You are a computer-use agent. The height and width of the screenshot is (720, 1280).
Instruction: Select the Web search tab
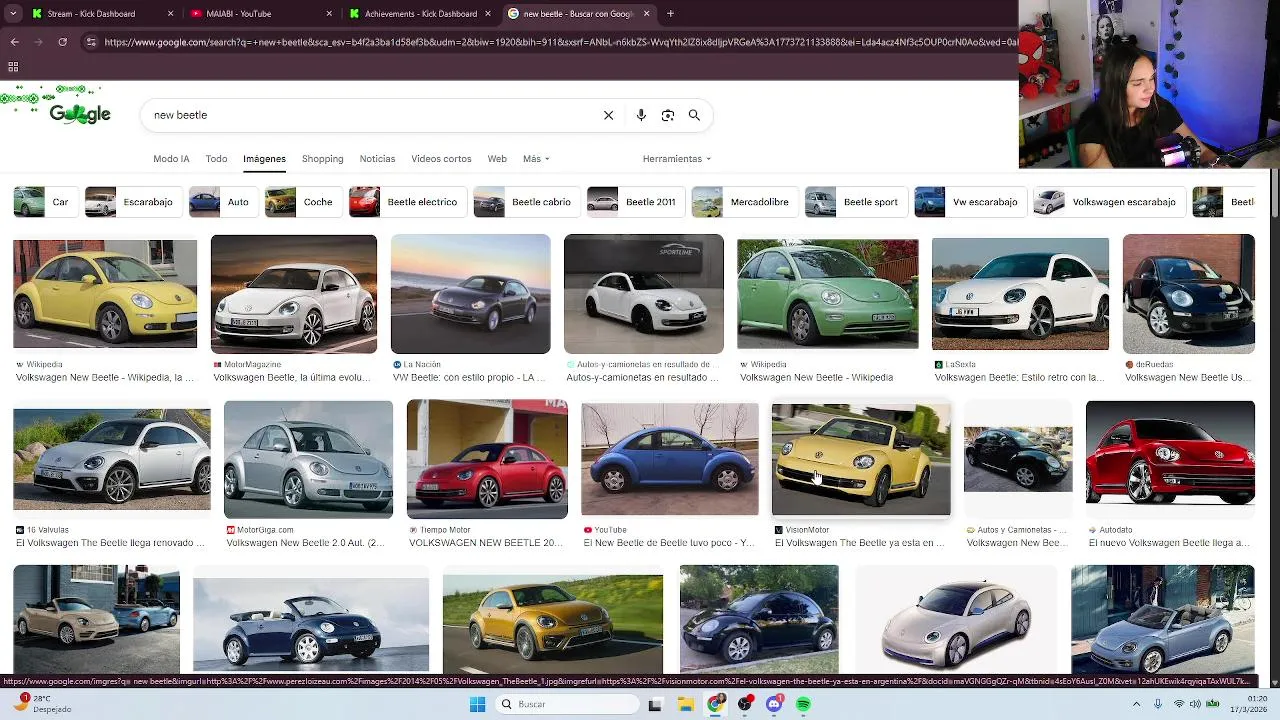[497, 159]
